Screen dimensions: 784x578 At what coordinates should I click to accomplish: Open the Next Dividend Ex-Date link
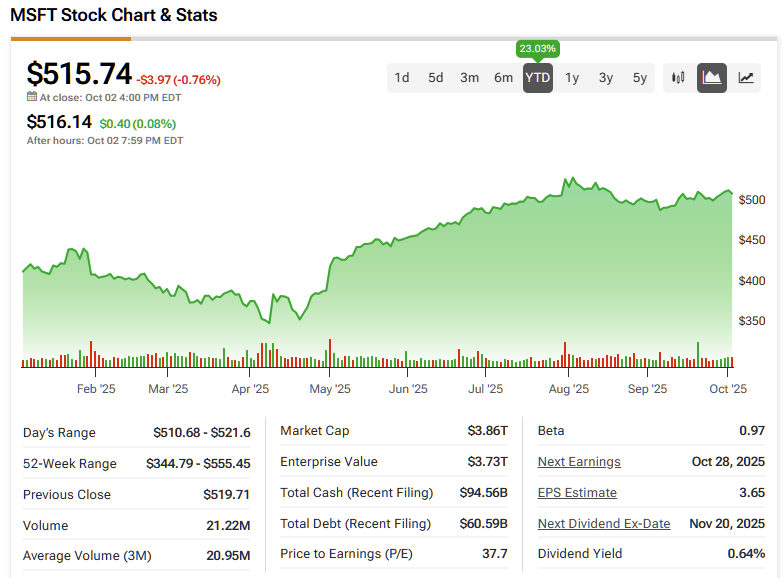click(604, 523)
